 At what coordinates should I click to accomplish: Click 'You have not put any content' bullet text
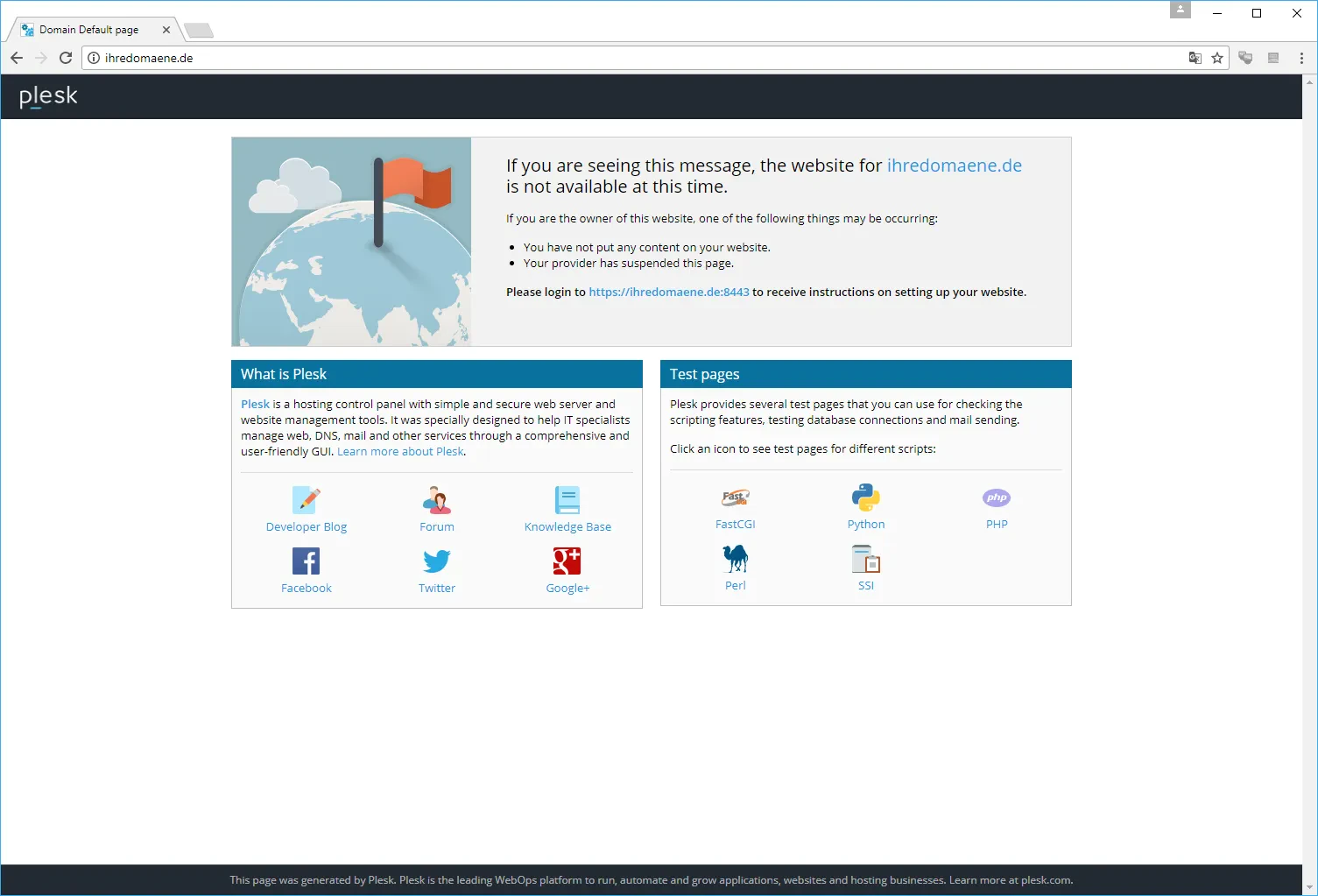click(x=646, y=247)
